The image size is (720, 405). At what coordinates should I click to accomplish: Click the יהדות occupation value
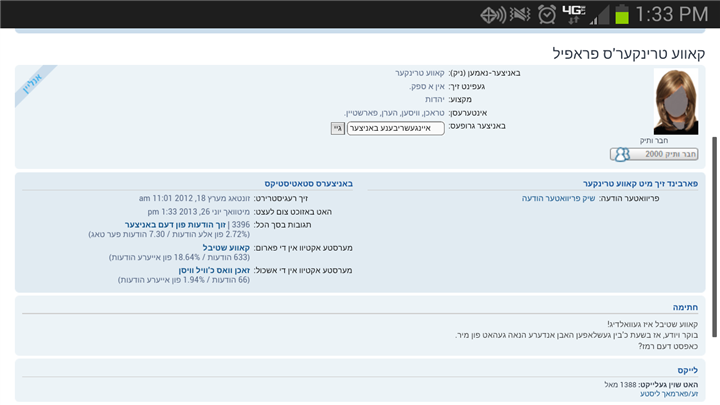pos(434,99)
